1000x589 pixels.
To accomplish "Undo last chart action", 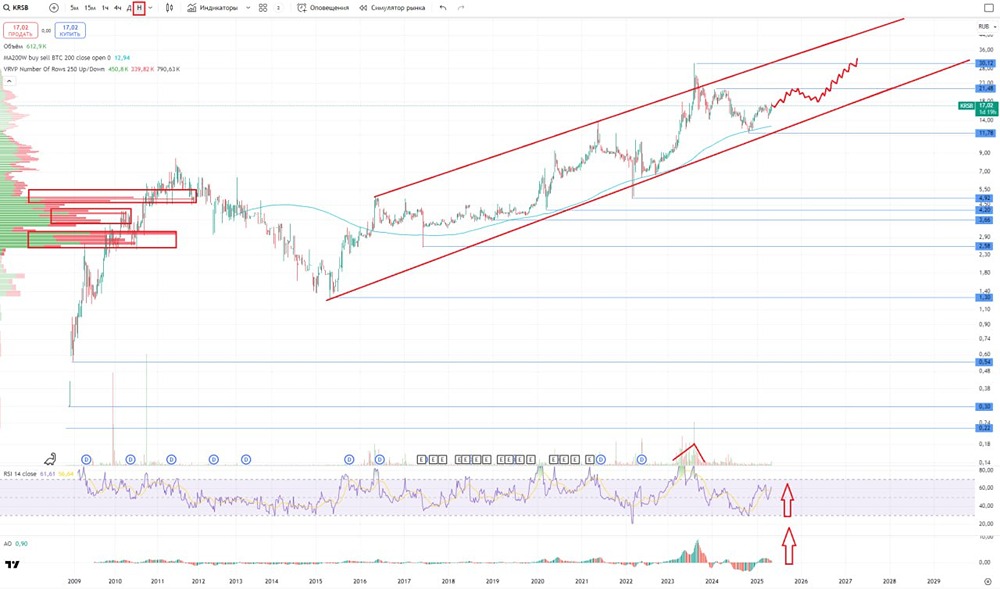I will click(443, 8).
